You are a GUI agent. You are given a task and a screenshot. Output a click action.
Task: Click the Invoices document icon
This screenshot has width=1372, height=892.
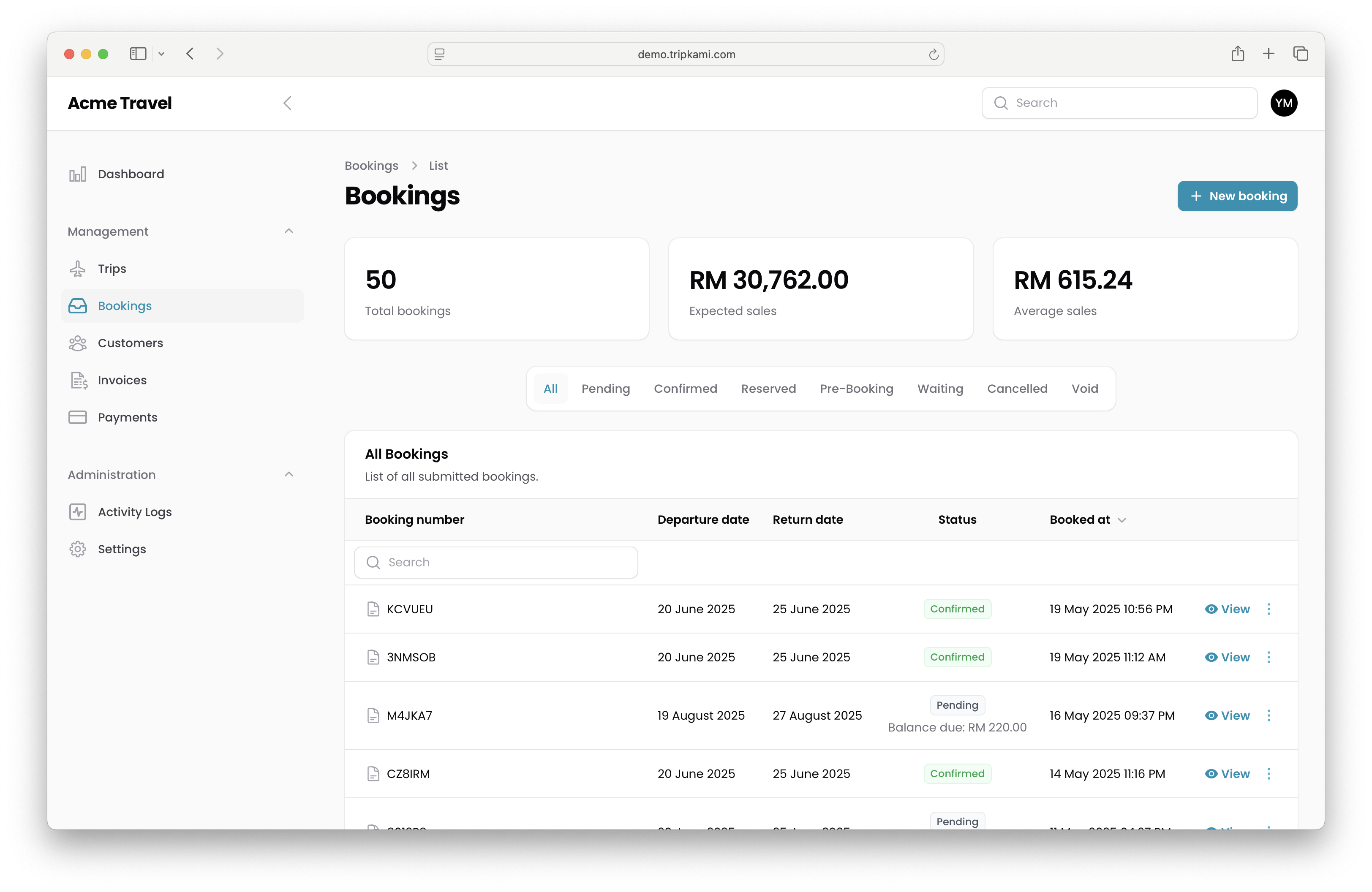[78, 380]
